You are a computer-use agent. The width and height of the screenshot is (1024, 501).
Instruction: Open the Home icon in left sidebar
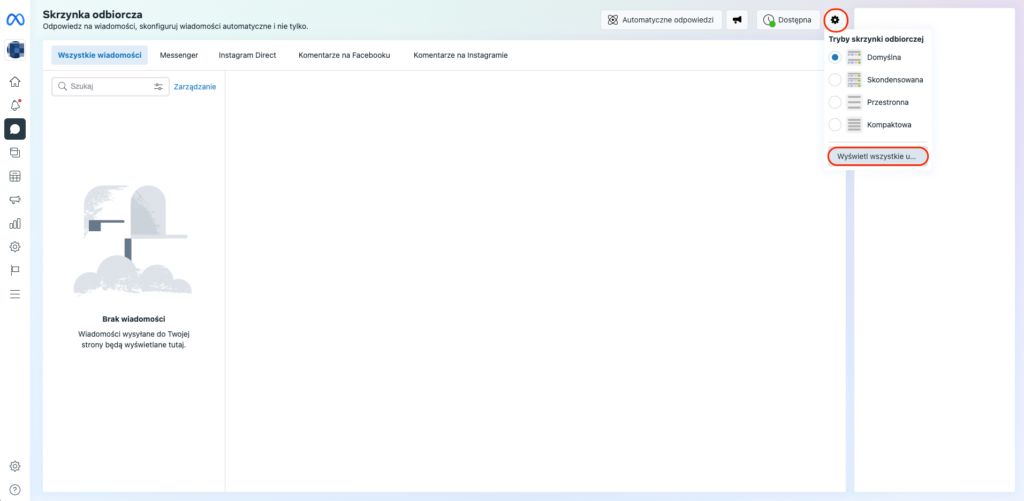tap(15, 82)
